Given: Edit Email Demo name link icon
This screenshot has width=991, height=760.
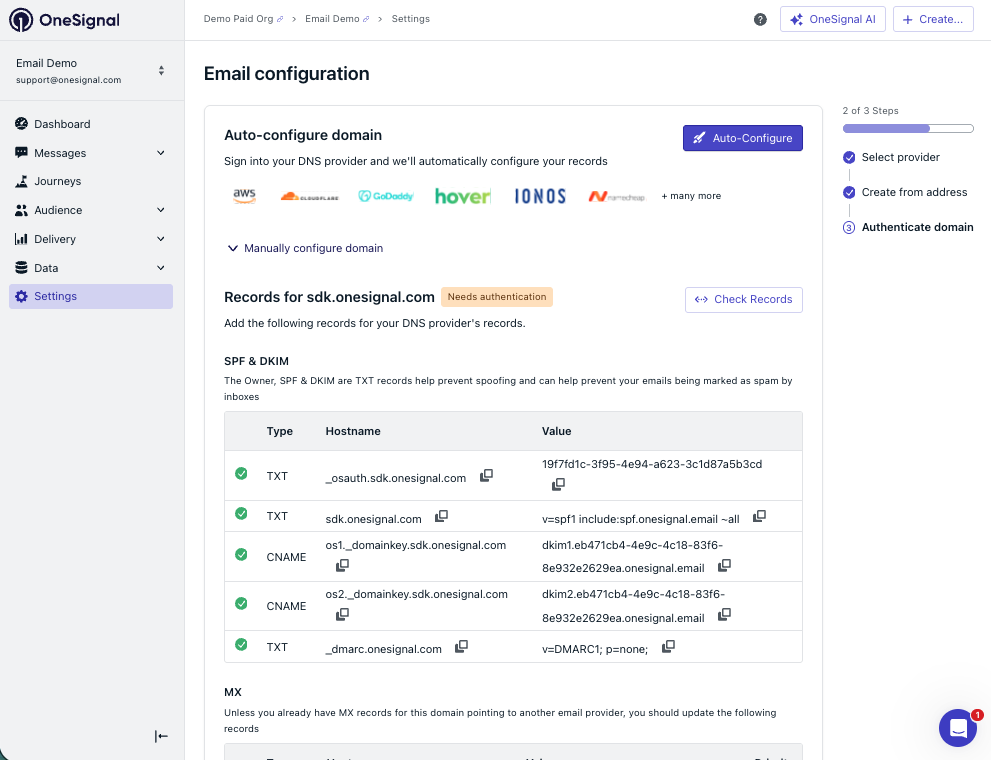Looking at the screenshot, I should coord(366,20).
